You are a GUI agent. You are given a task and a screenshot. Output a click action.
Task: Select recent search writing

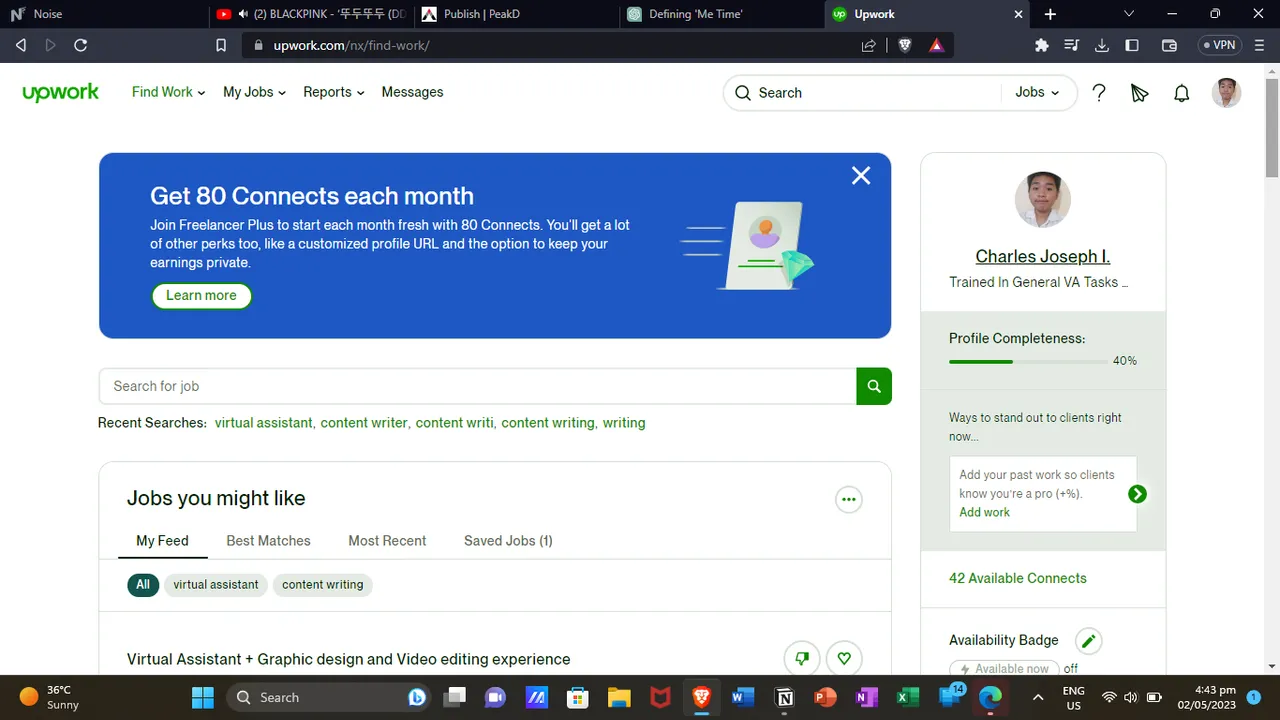pyautogui.click(x=624, y=423)
